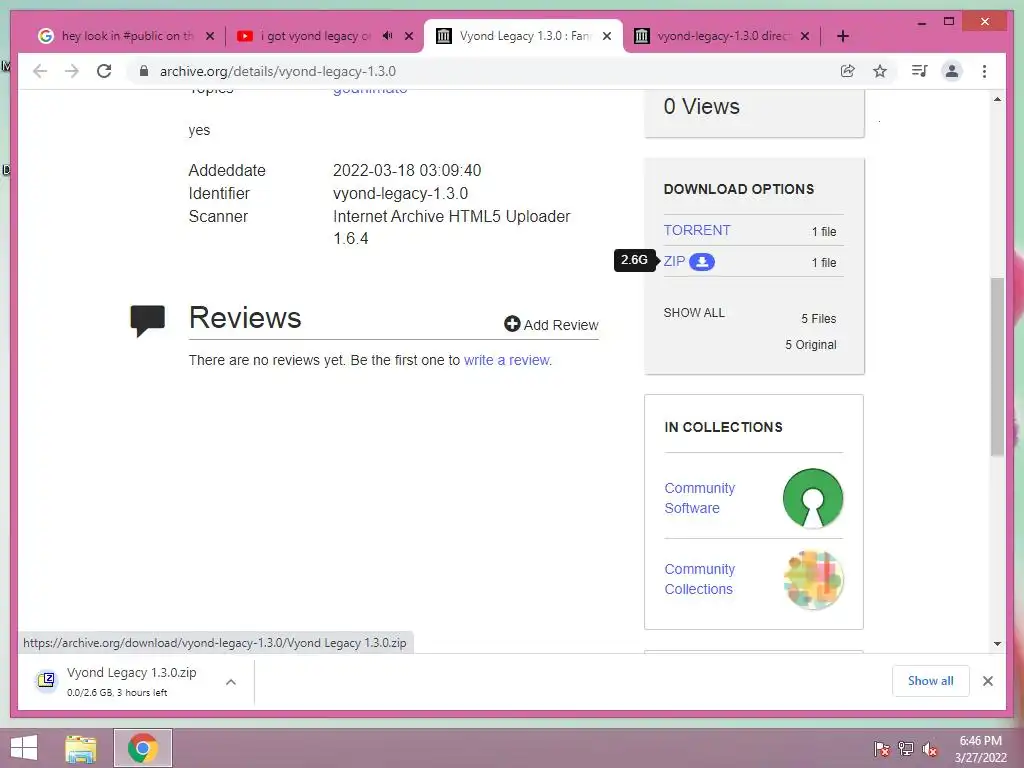
Task: Click the Vyond Legacy 1.3.0.zip download item
Action: (136, 681)
